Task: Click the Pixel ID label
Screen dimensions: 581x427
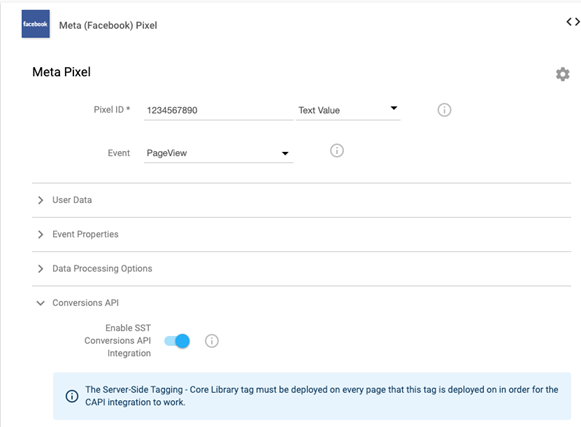Action: pos(112,110)
